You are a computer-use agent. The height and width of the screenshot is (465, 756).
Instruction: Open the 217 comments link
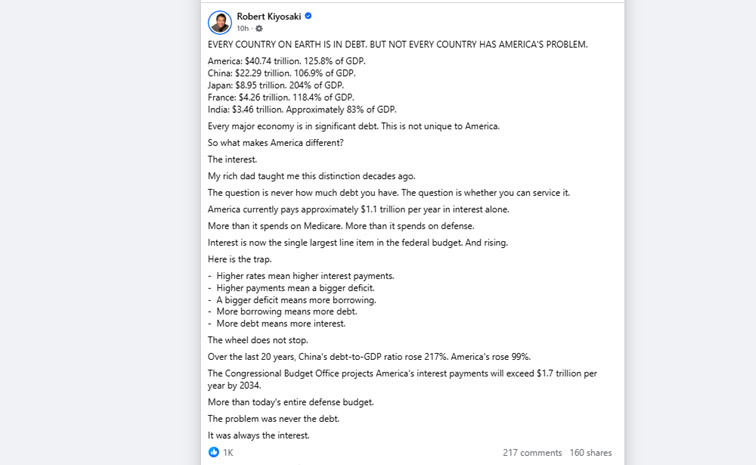click(532, 452)
